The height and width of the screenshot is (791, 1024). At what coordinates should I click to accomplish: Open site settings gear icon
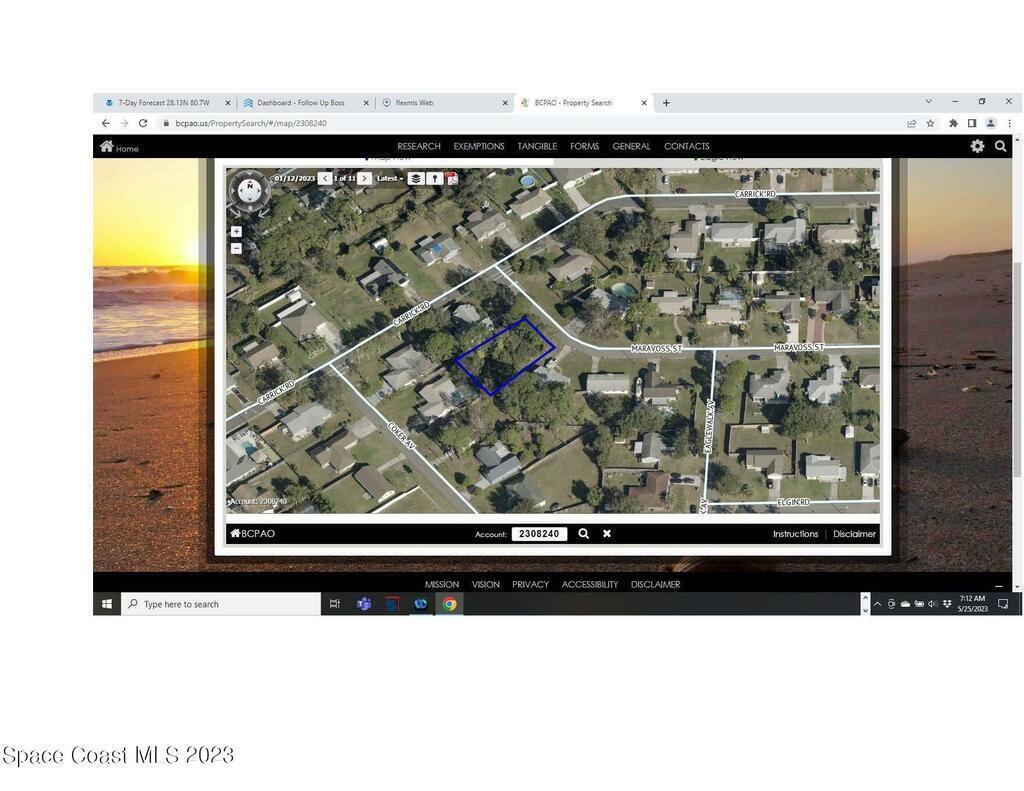(x=977, y=146)
